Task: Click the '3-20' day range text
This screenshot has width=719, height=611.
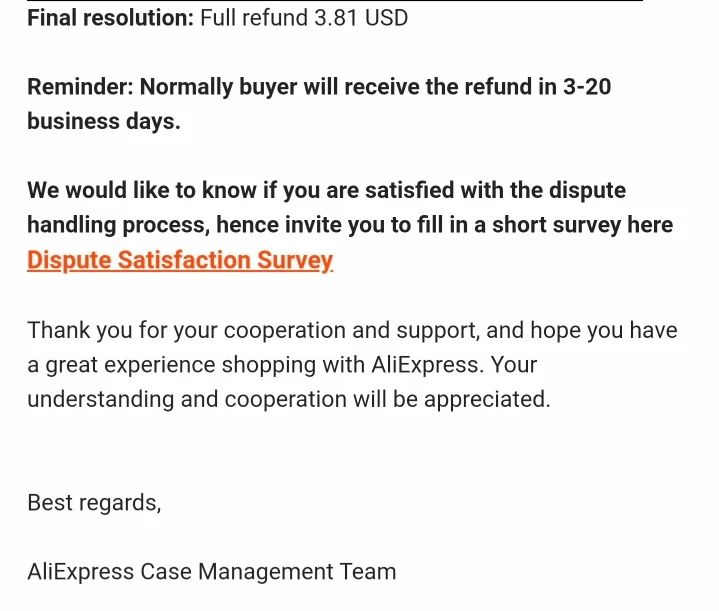Action: tap(587, 87)
